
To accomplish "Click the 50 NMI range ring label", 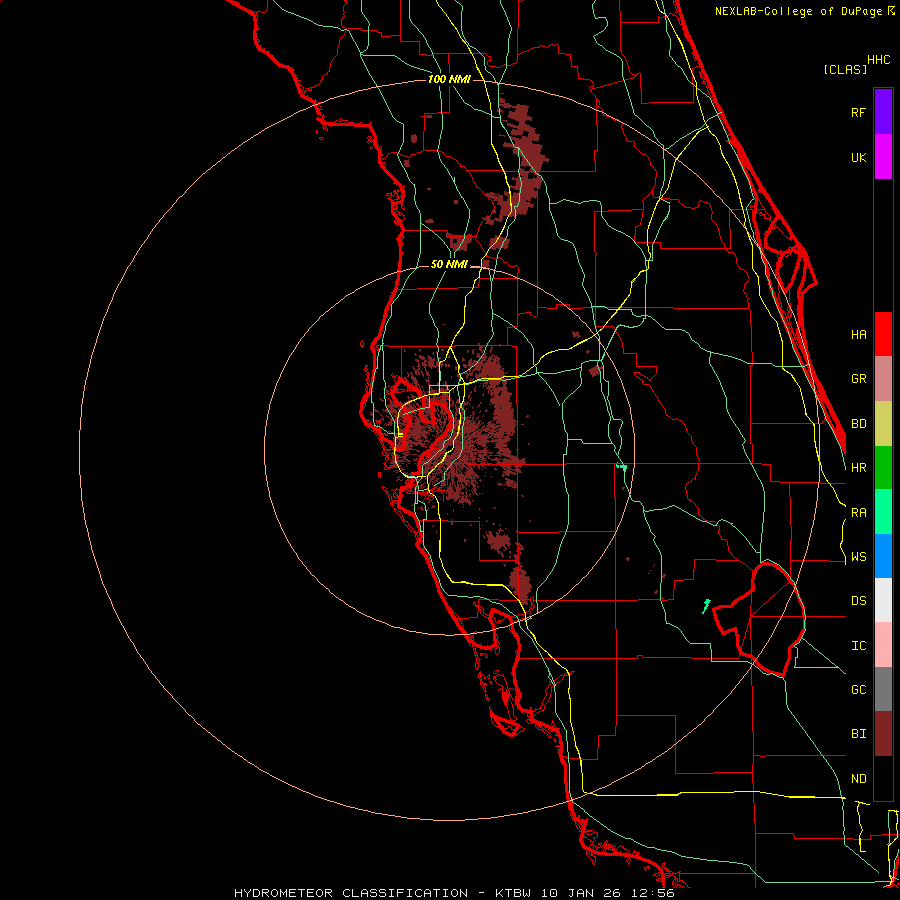I will click(x=449, y=264).
